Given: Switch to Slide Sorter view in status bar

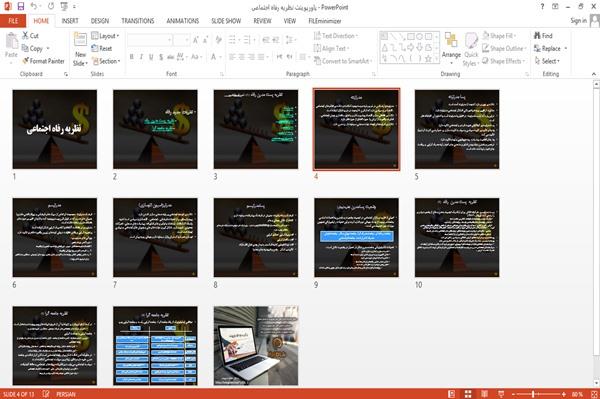Looking at the screenshot, I should click(468, 394).
